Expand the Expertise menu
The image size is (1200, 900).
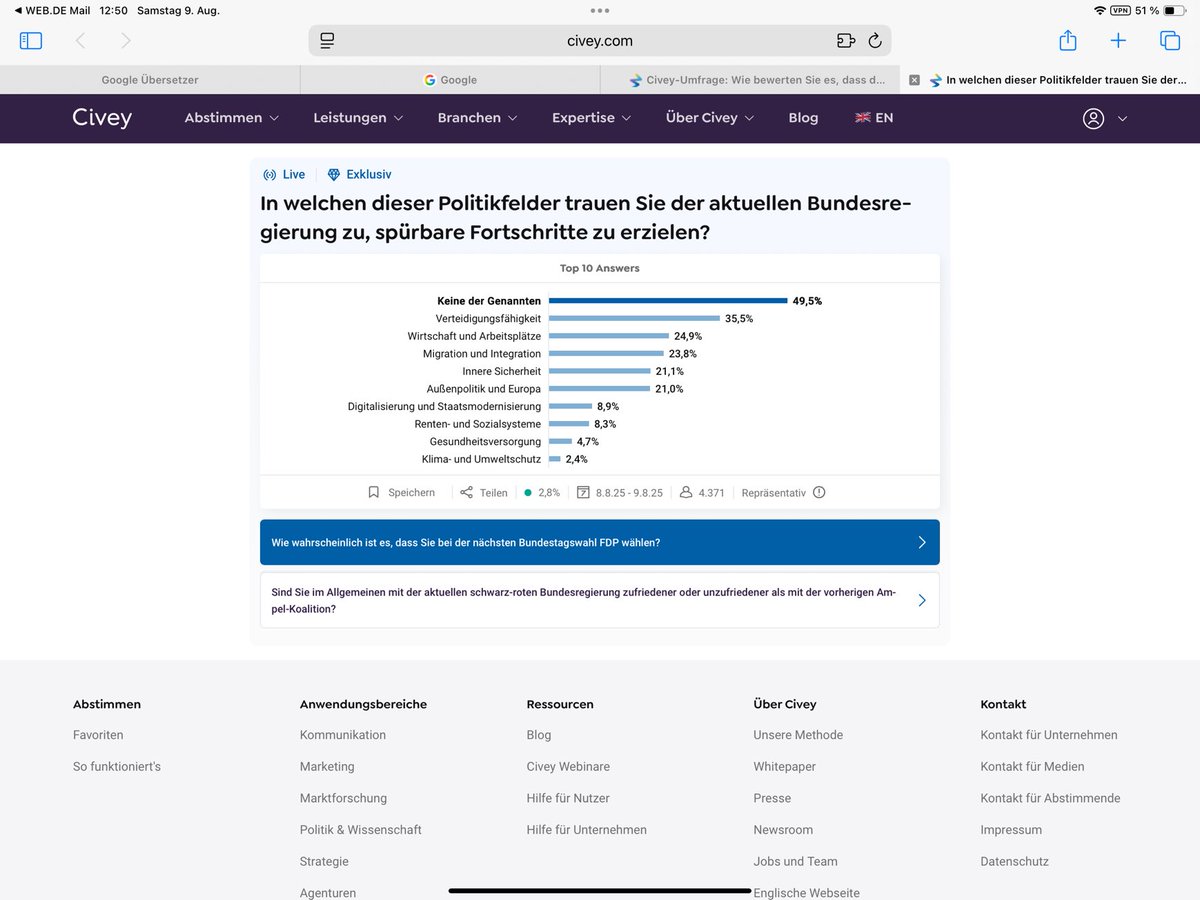(592, 118)
